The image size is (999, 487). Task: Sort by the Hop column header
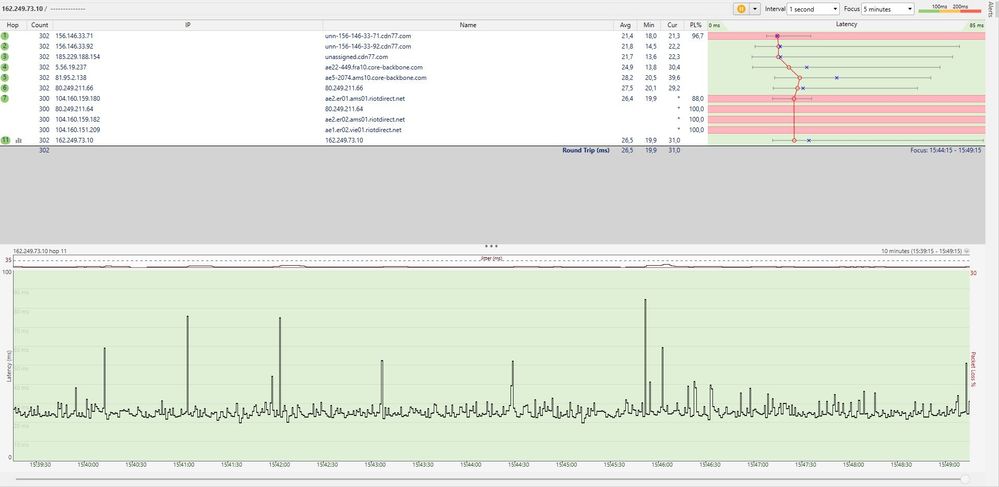click(13, 25)
